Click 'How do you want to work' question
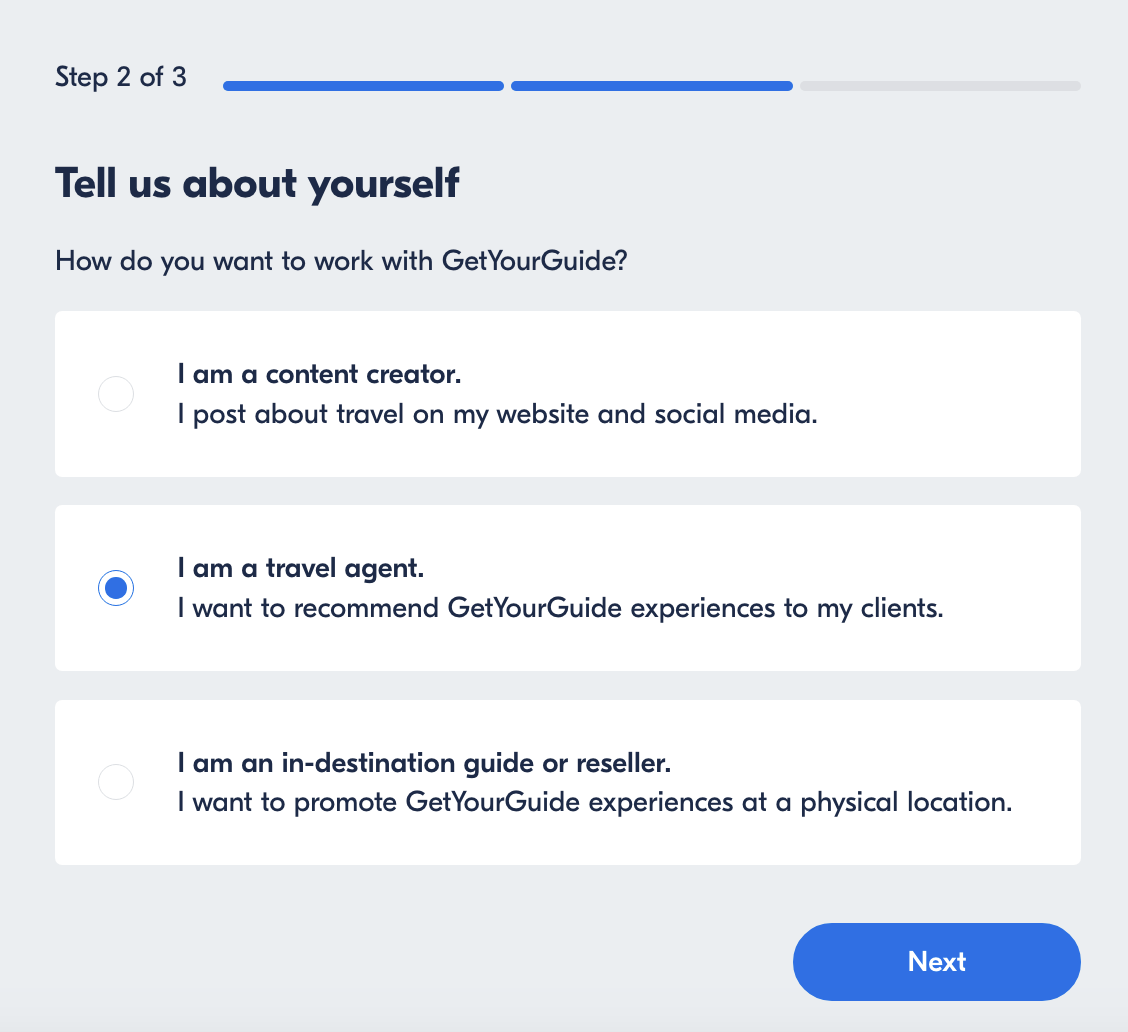The height and width of the screenshot is (1032, 1128). (x=341, y=260)
